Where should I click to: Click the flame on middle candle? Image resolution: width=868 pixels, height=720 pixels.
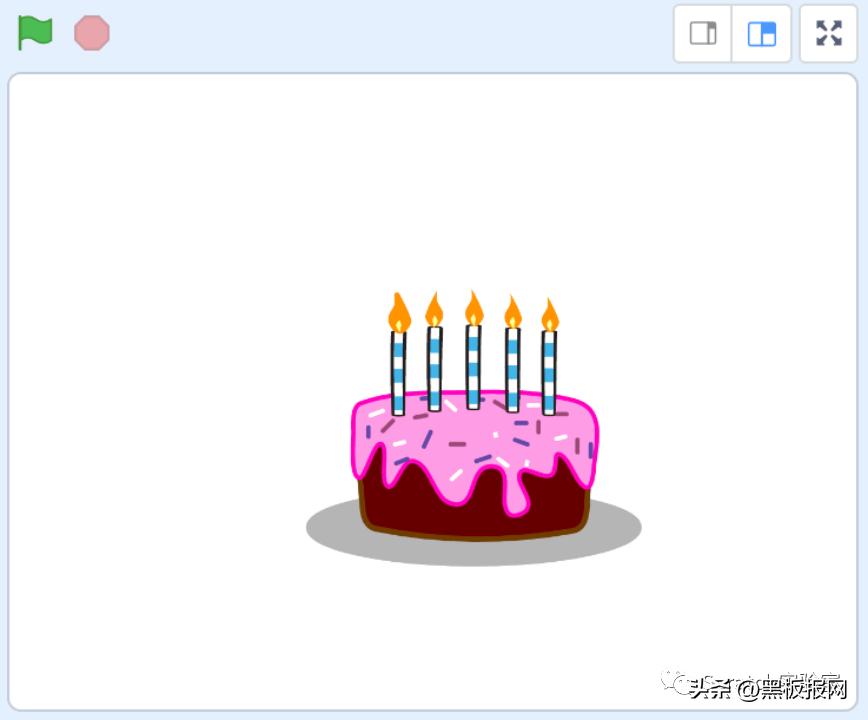474,308
